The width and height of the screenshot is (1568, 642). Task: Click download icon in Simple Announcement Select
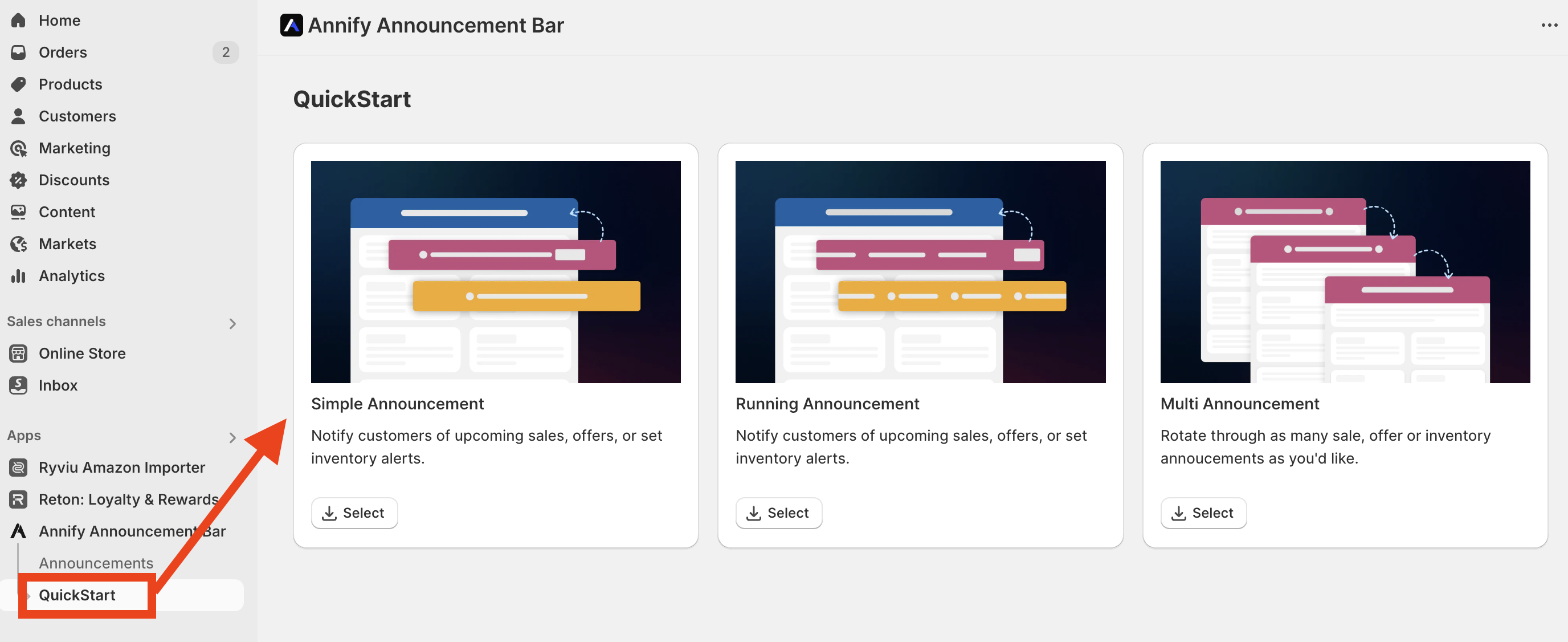tap(329, 513)
